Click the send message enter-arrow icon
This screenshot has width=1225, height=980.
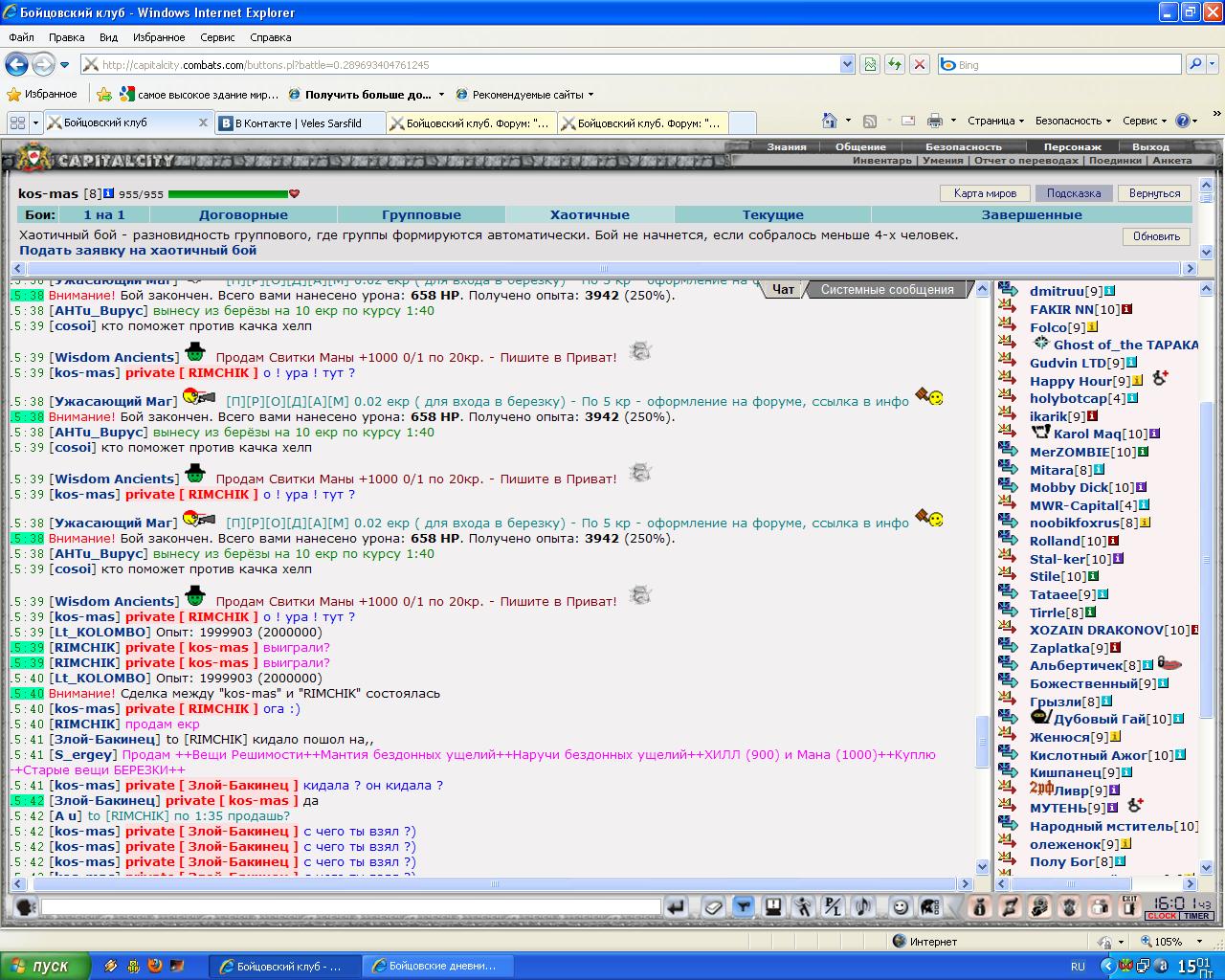(x=676, y=906)
